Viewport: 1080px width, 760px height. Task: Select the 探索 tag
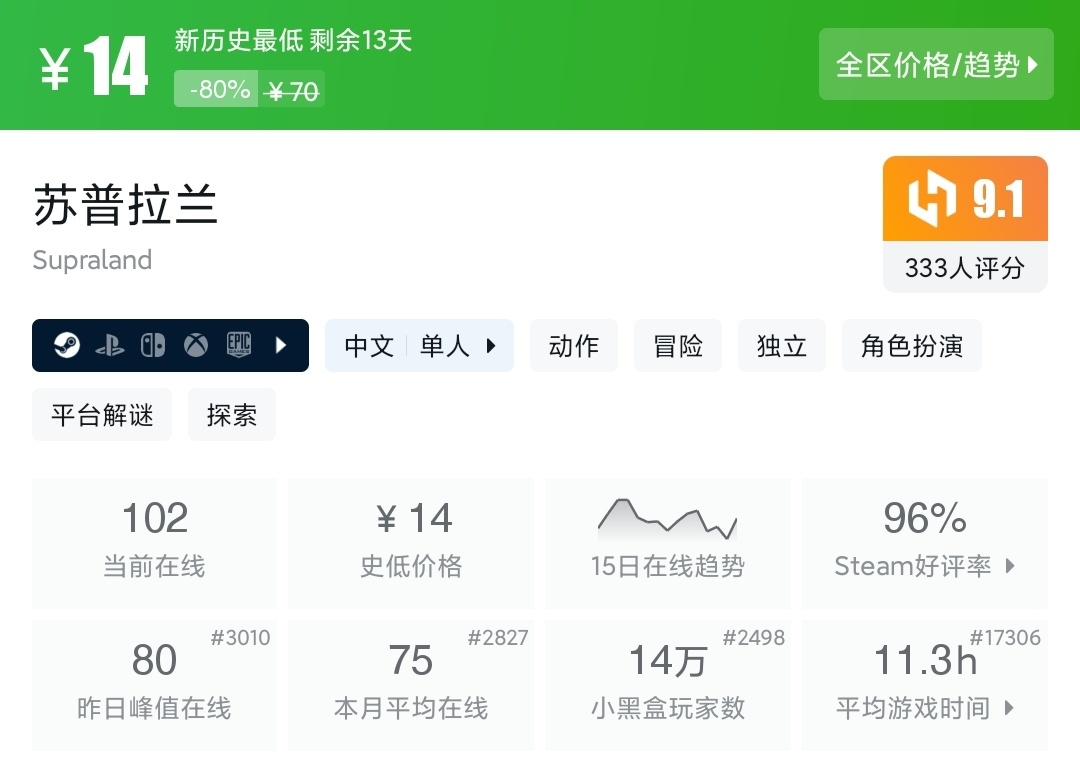coord(232,415)
